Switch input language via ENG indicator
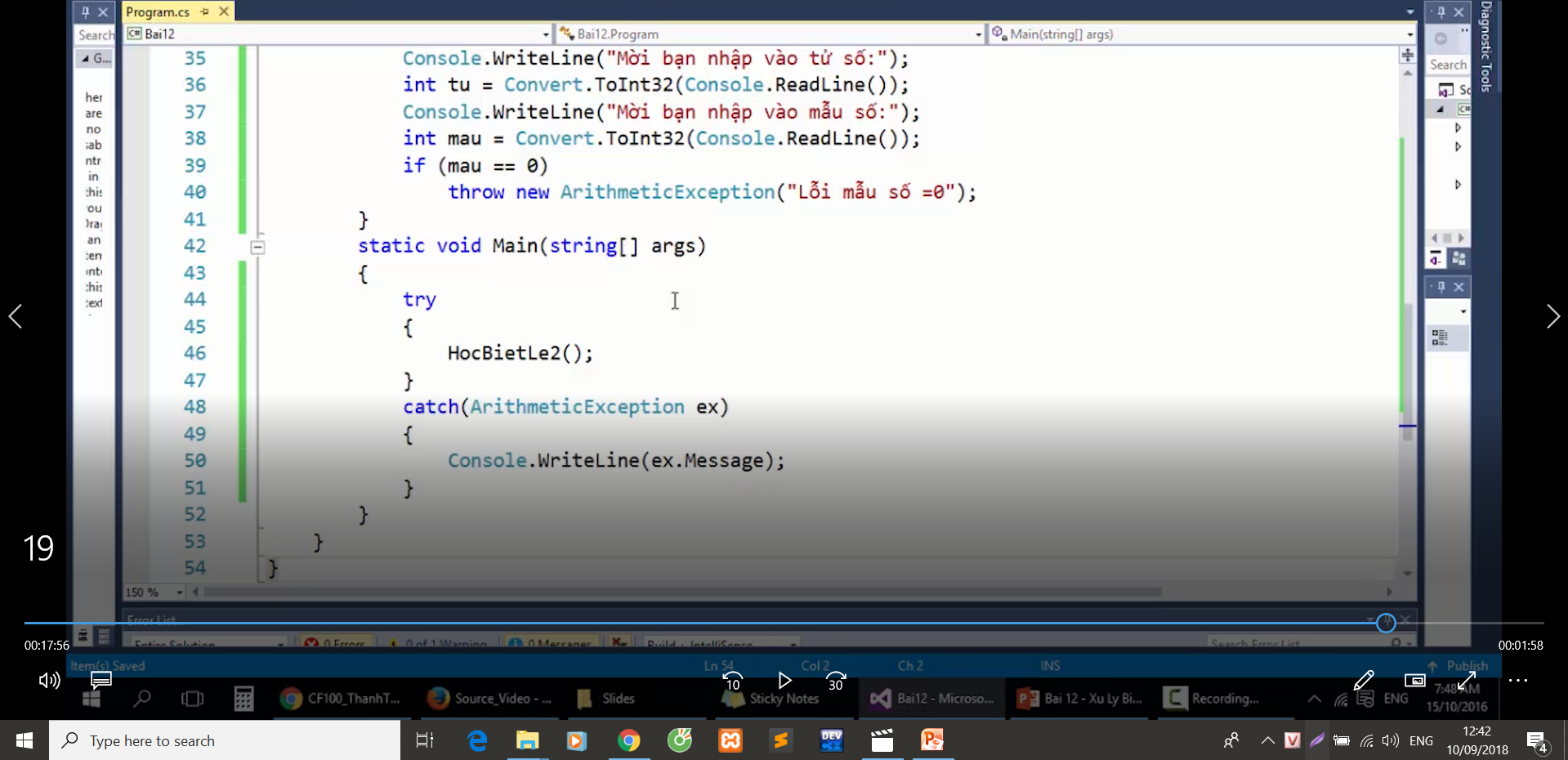Viewport: 1568px width, 760px height. (1422, 741)
